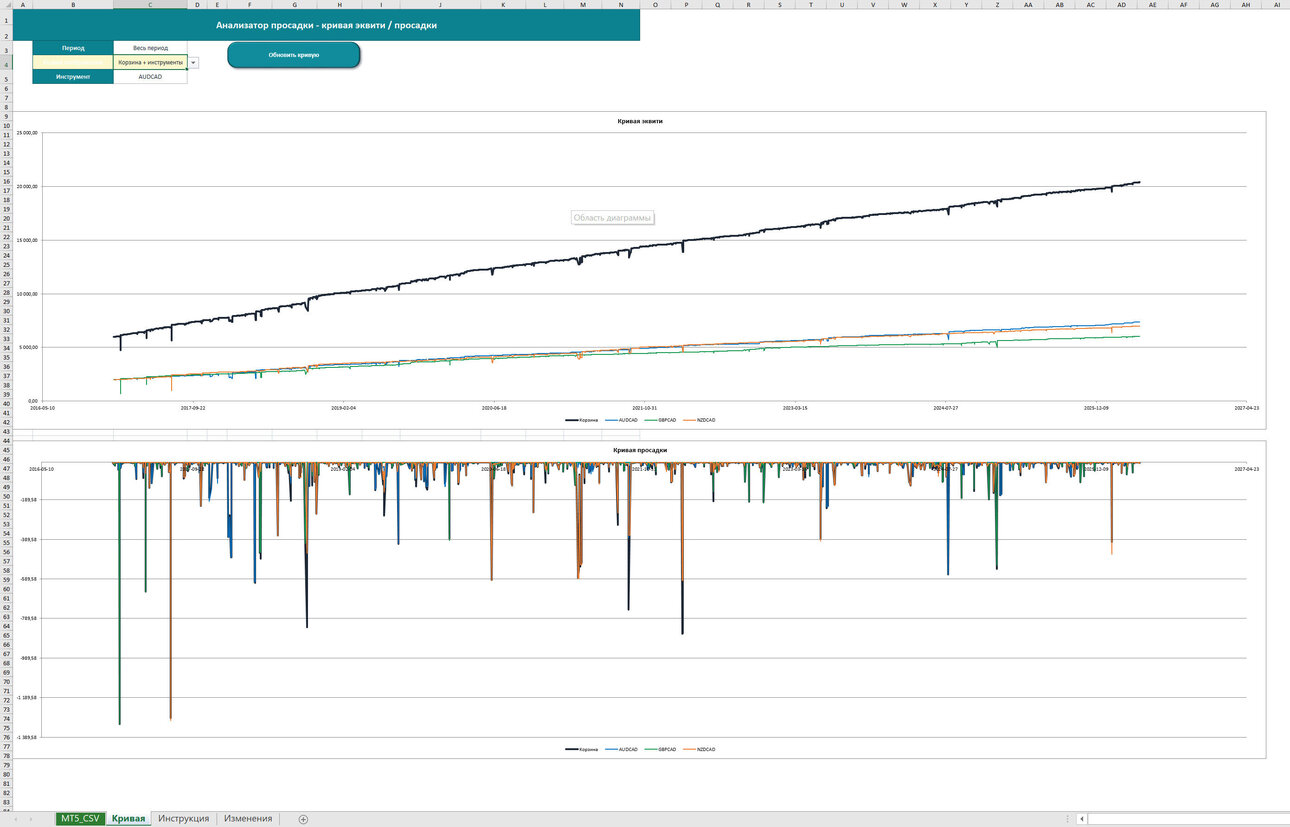Click the black basket equity line
The height and width of the screenshot is (827, 1290).
pos(640,249)
